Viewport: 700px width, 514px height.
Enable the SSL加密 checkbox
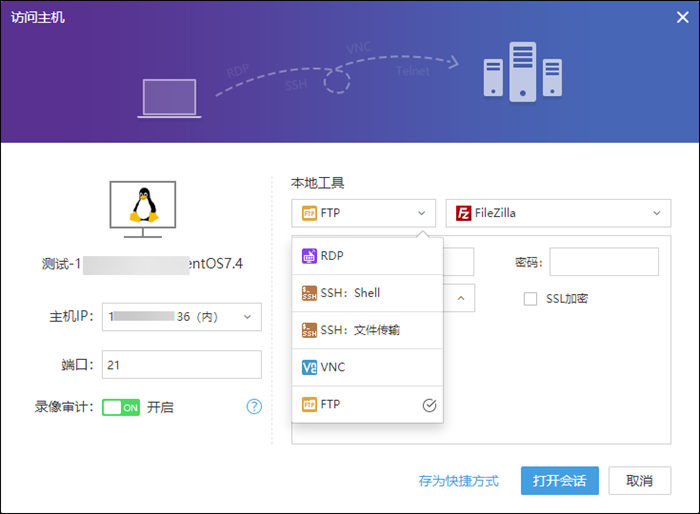(x=531, y=299)
